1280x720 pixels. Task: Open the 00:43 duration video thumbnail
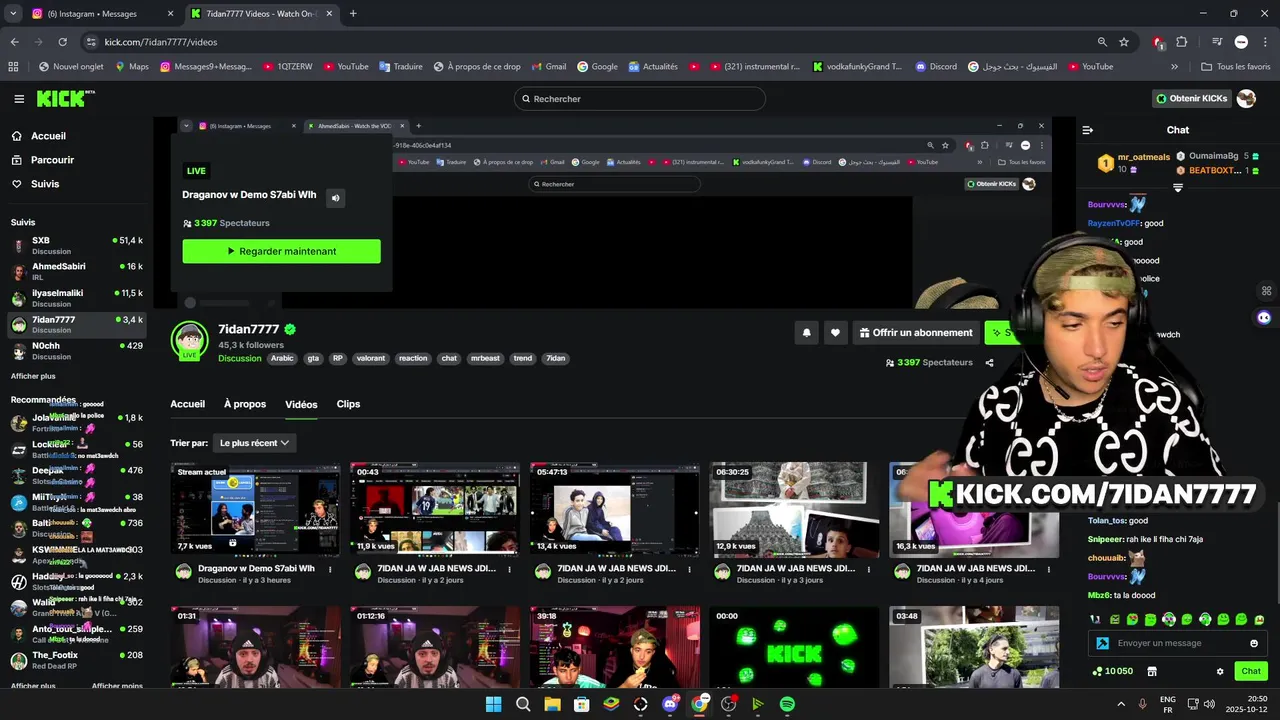[435, 510]
